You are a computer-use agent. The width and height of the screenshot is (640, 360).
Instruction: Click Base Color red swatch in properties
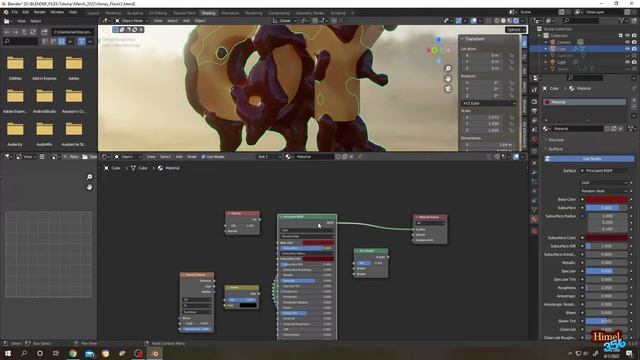pos(607,200)
